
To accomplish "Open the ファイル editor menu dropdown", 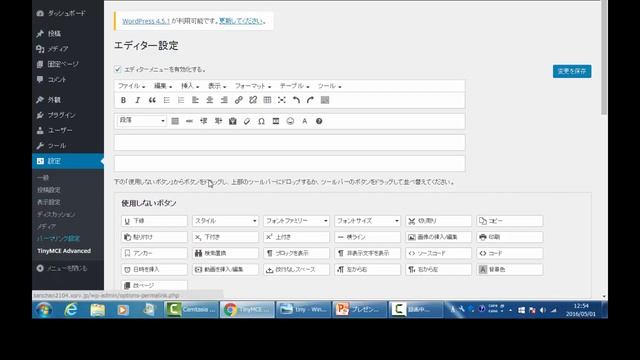I will click(131, 86).
